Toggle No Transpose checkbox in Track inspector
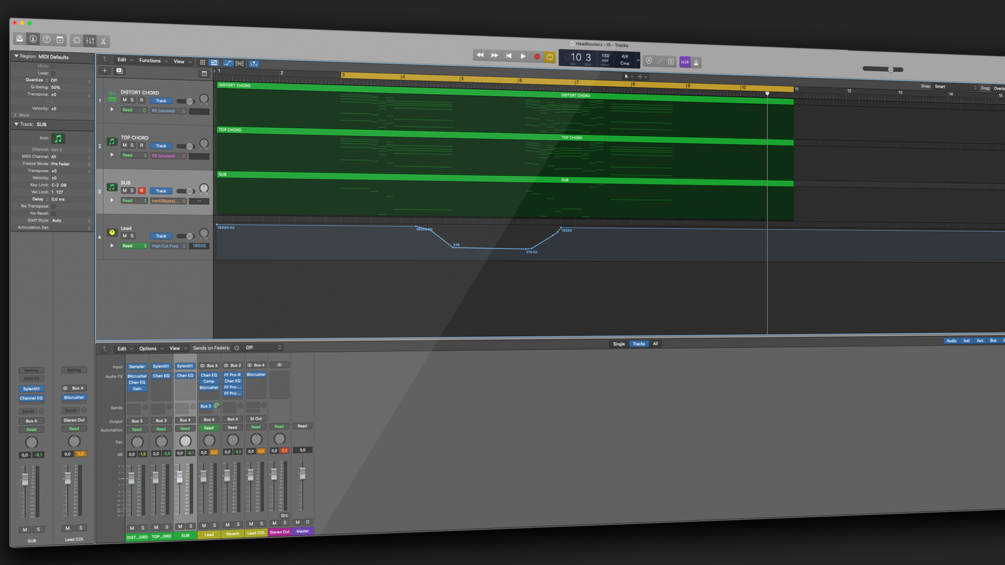This screenshot has height=565, width=1005. 53,206
